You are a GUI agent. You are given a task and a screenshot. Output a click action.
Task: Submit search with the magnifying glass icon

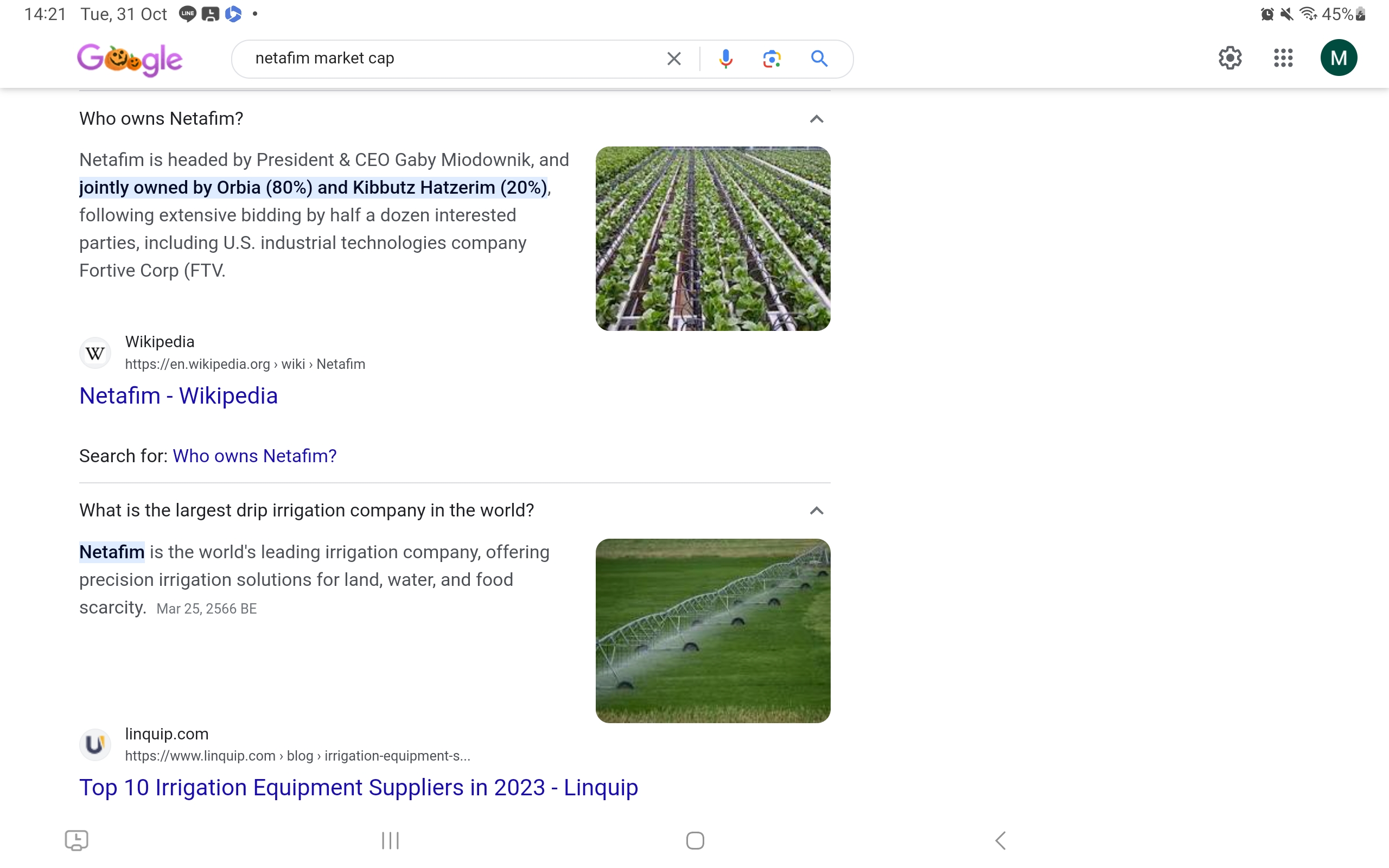coord(819,59)
